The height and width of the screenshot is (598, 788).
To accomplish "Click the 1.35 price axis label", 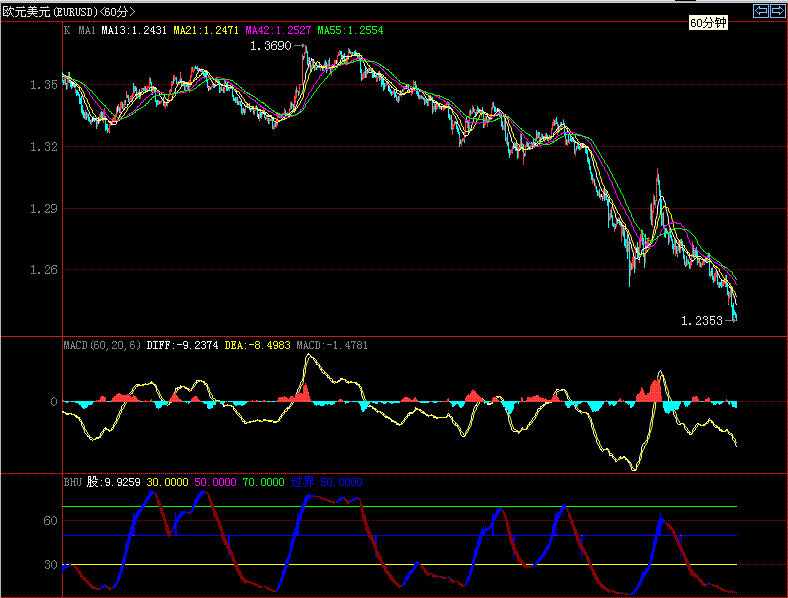I will (x=42, y=85).
